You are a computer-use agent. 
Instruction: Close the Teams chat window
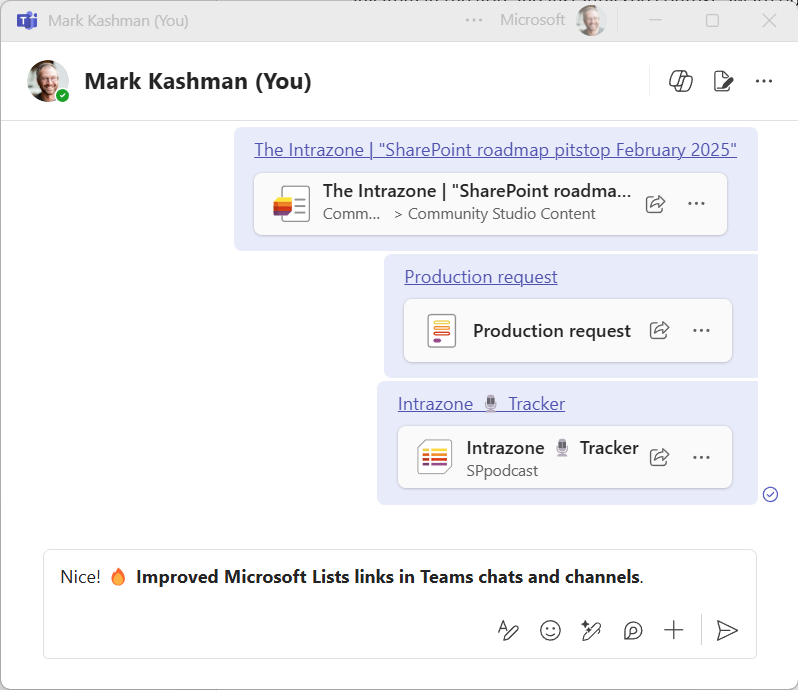click(x=769, y=20)
